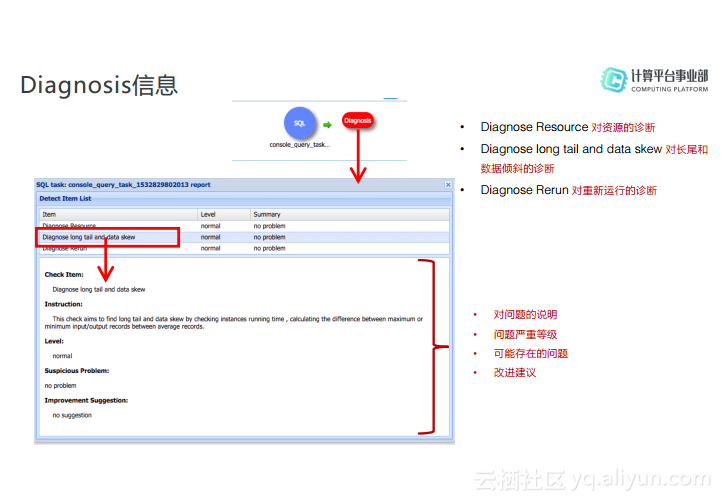Click the Item column header
This screenshot has height=501, width=722.
click(x=118, y=215)
